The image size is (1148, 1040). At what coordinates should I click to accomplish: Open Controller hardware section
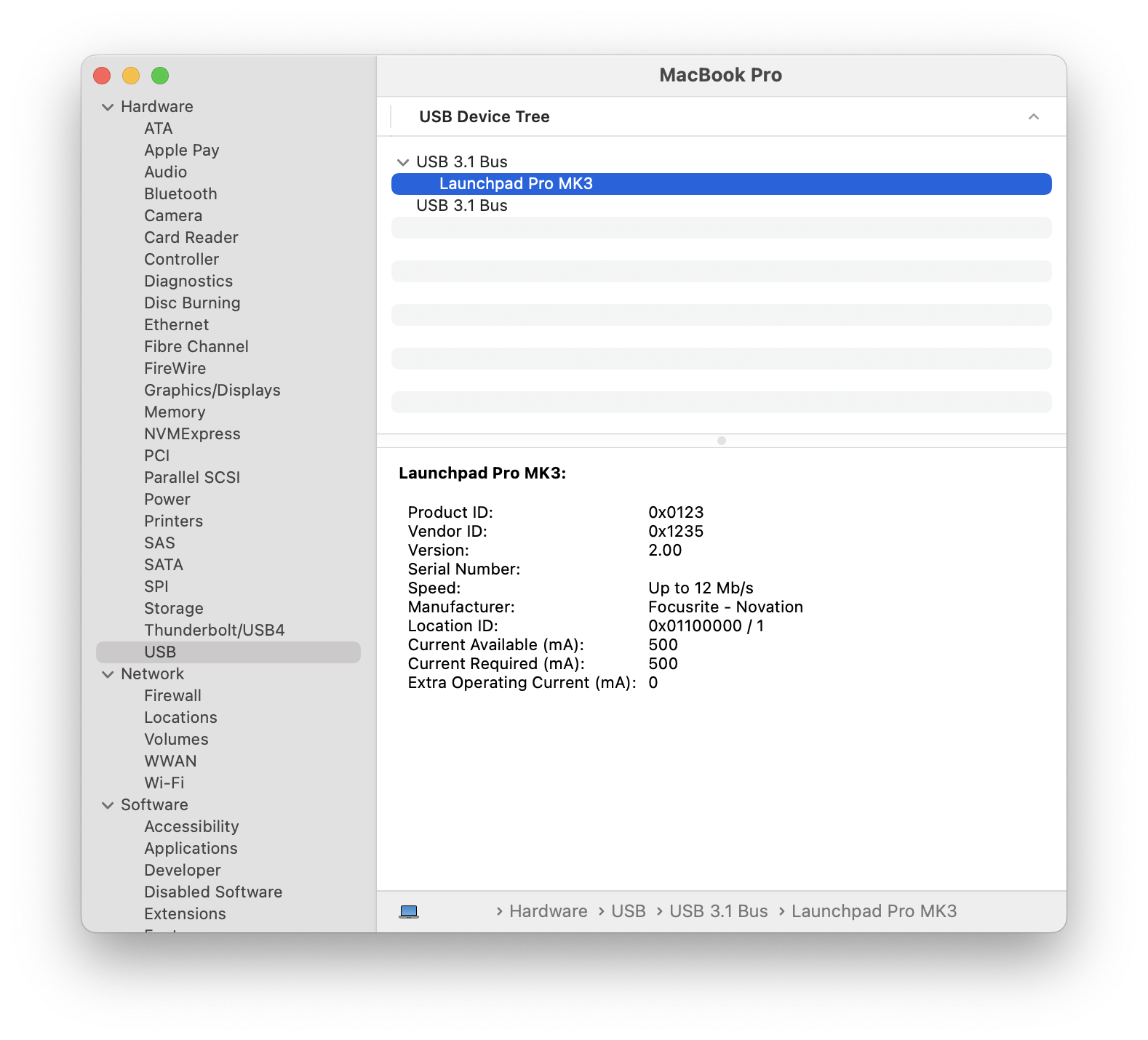[x=182, y=260]
